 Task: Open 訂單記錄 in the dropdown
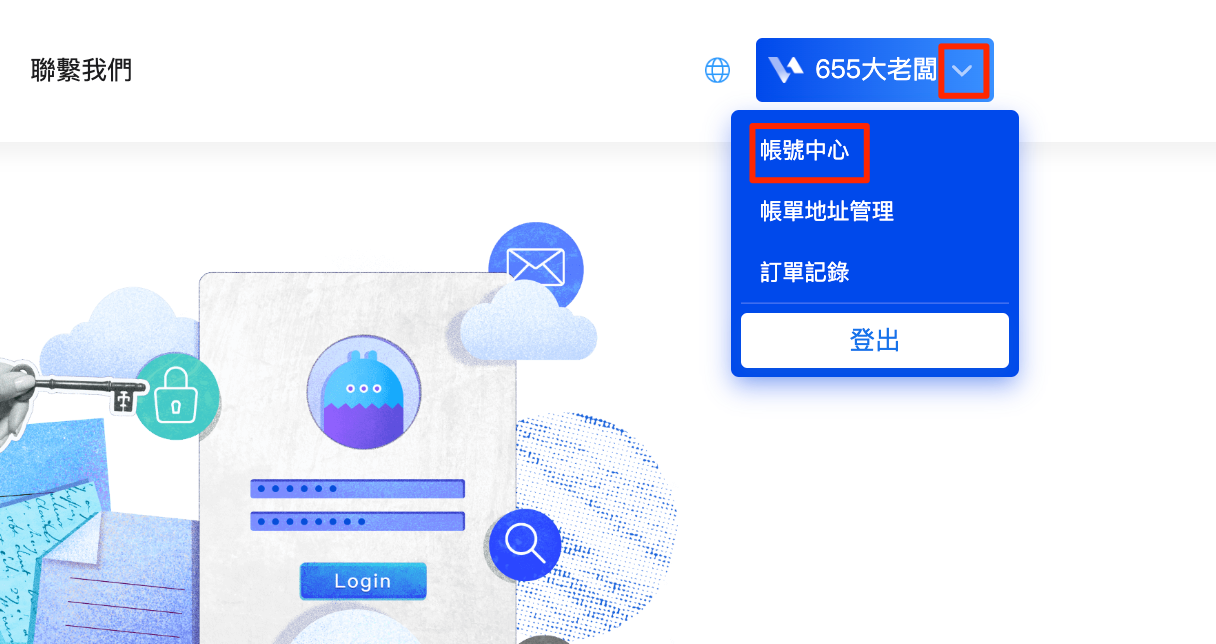tap(805, 271)
